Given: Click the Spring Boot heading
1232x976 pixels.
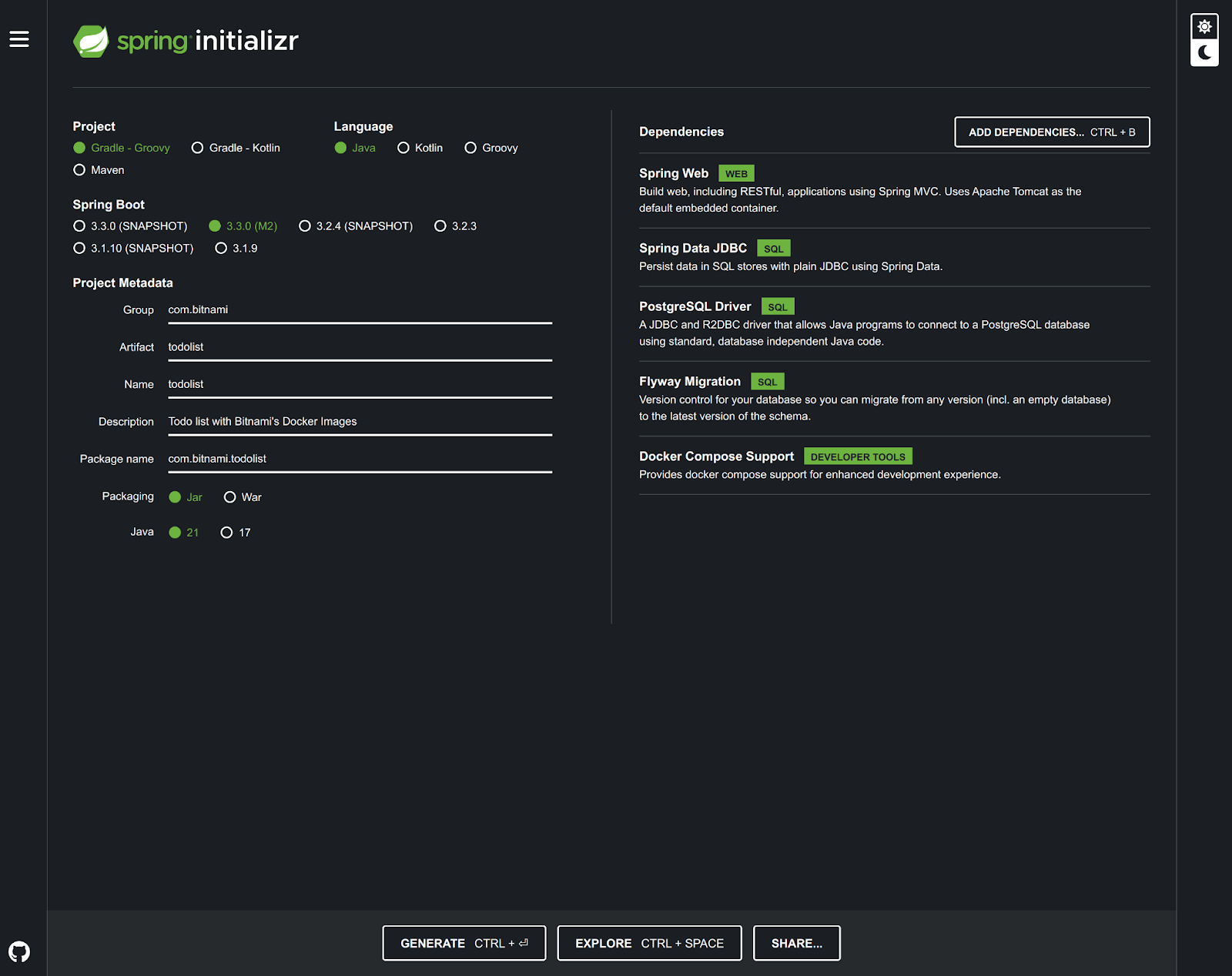Looking at the screenshot, I should [x=109, y=205].
